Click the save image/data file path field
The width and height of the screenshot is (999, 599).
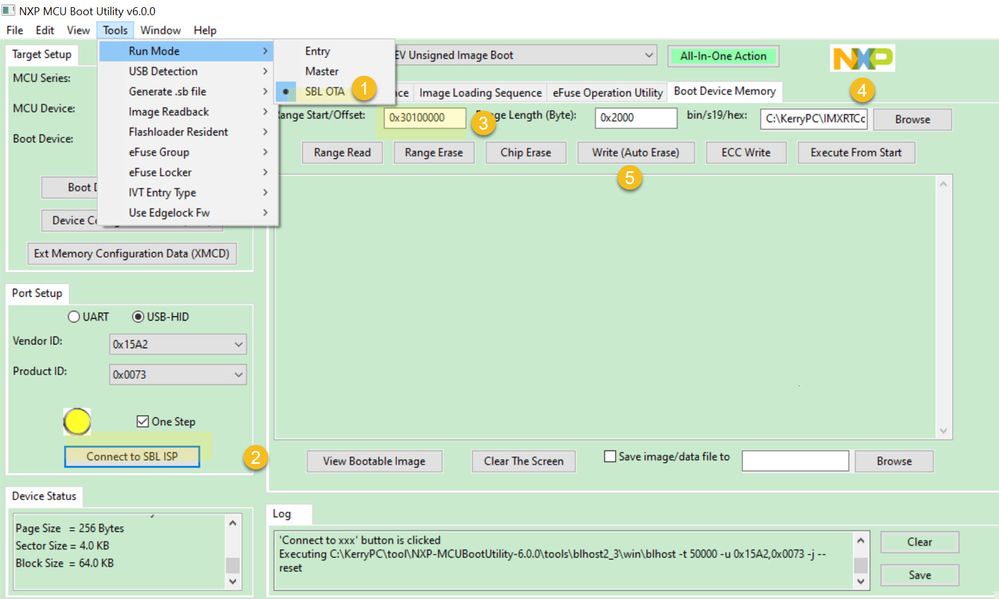point(795,461)
